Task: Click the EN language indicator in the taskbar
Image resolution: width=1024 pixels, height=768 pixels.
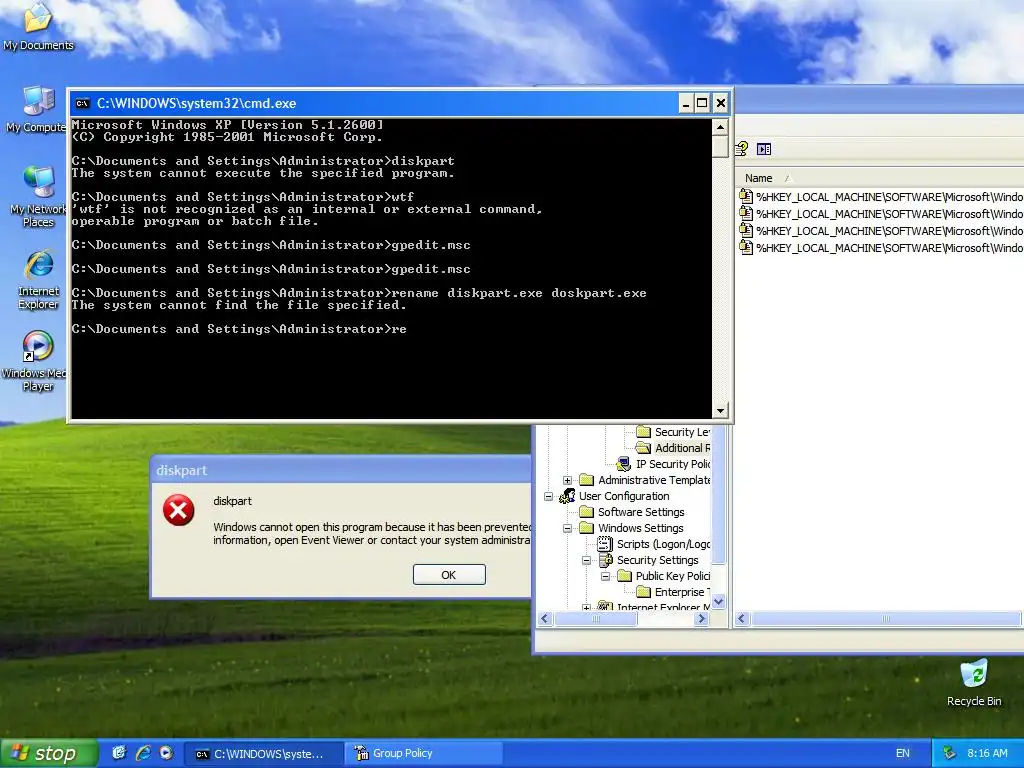Action: (x=903, y=753)
